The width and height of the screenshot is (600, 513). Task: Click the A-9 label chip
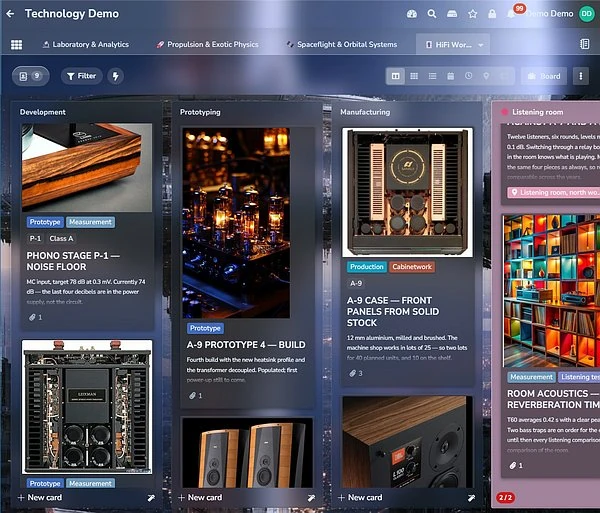(x=356, y=283)
